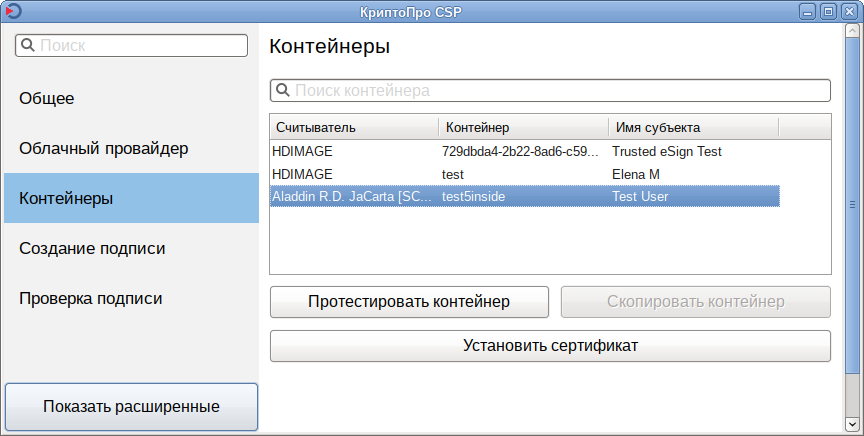Open the Облачный провайдер section
Viewport: 864px width, 436px height.
(131, 148)
